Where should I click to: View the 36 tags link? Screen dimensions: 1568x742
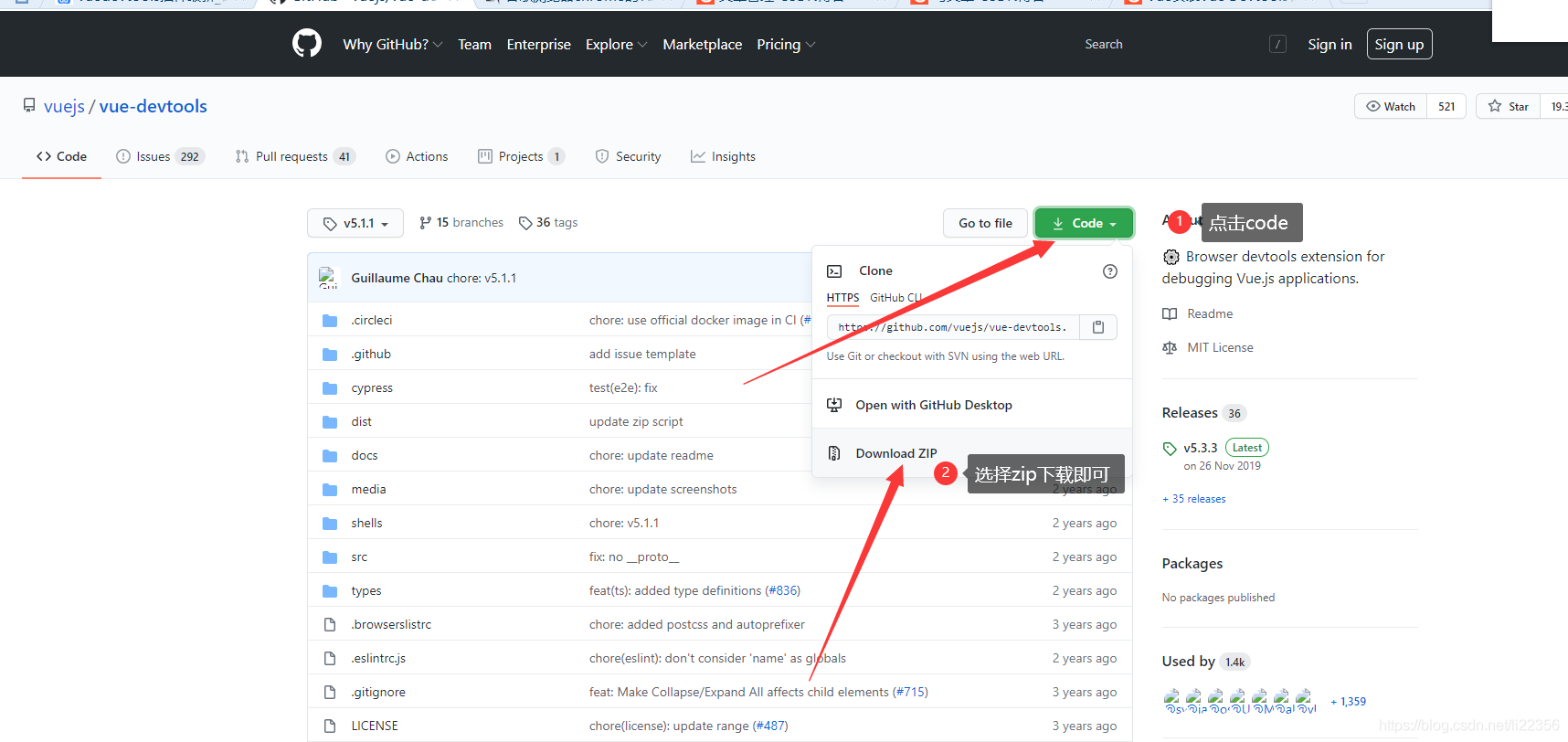pyautogui.click(x=548, y=223)
